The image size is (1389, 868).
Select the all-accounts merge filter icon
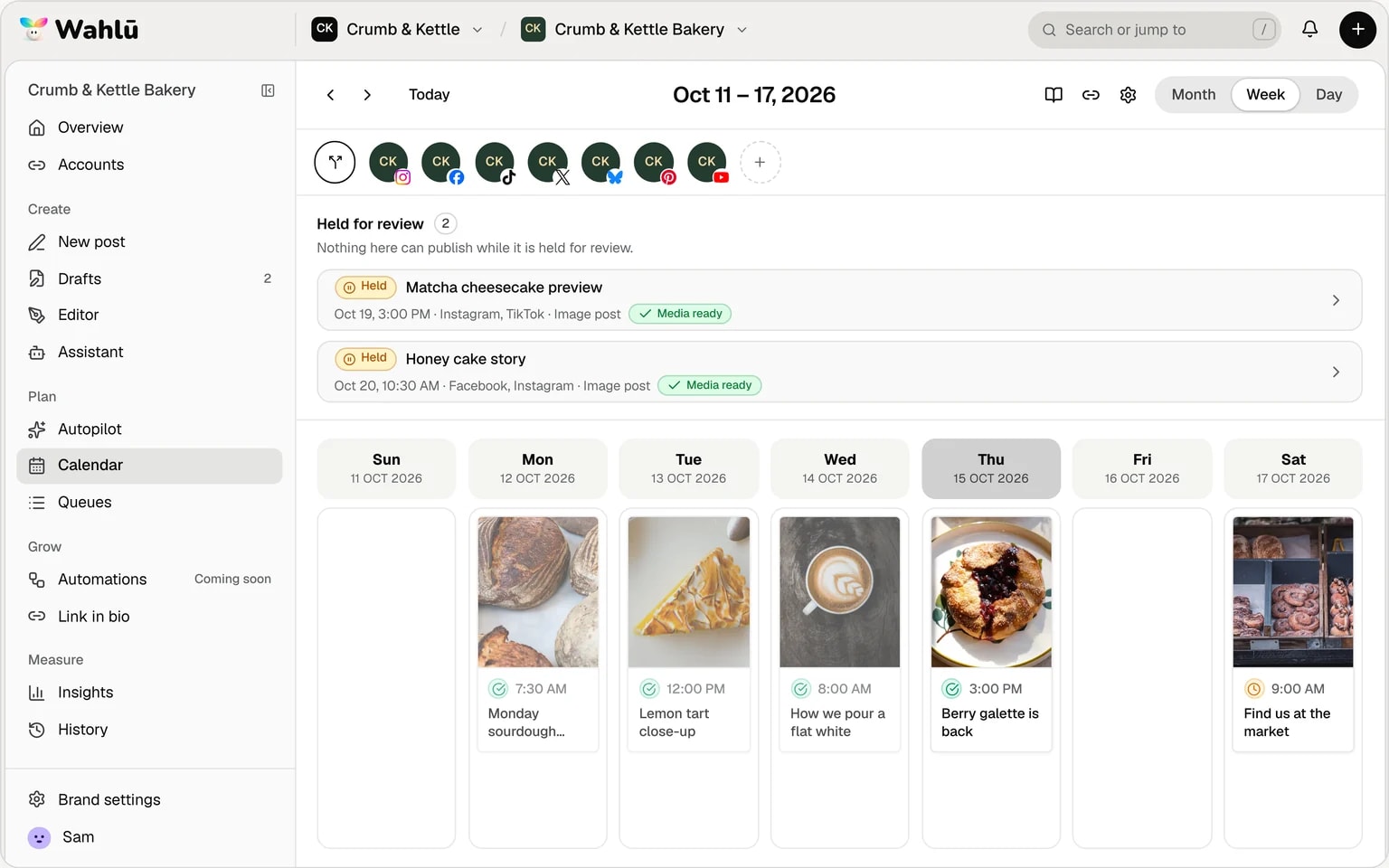click(335, 163)
